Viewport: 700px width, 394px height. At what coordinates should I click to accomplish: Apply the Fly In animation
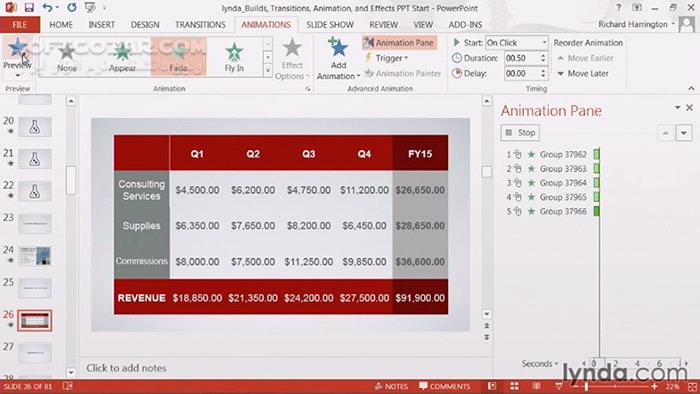click(x=234, y=57)
